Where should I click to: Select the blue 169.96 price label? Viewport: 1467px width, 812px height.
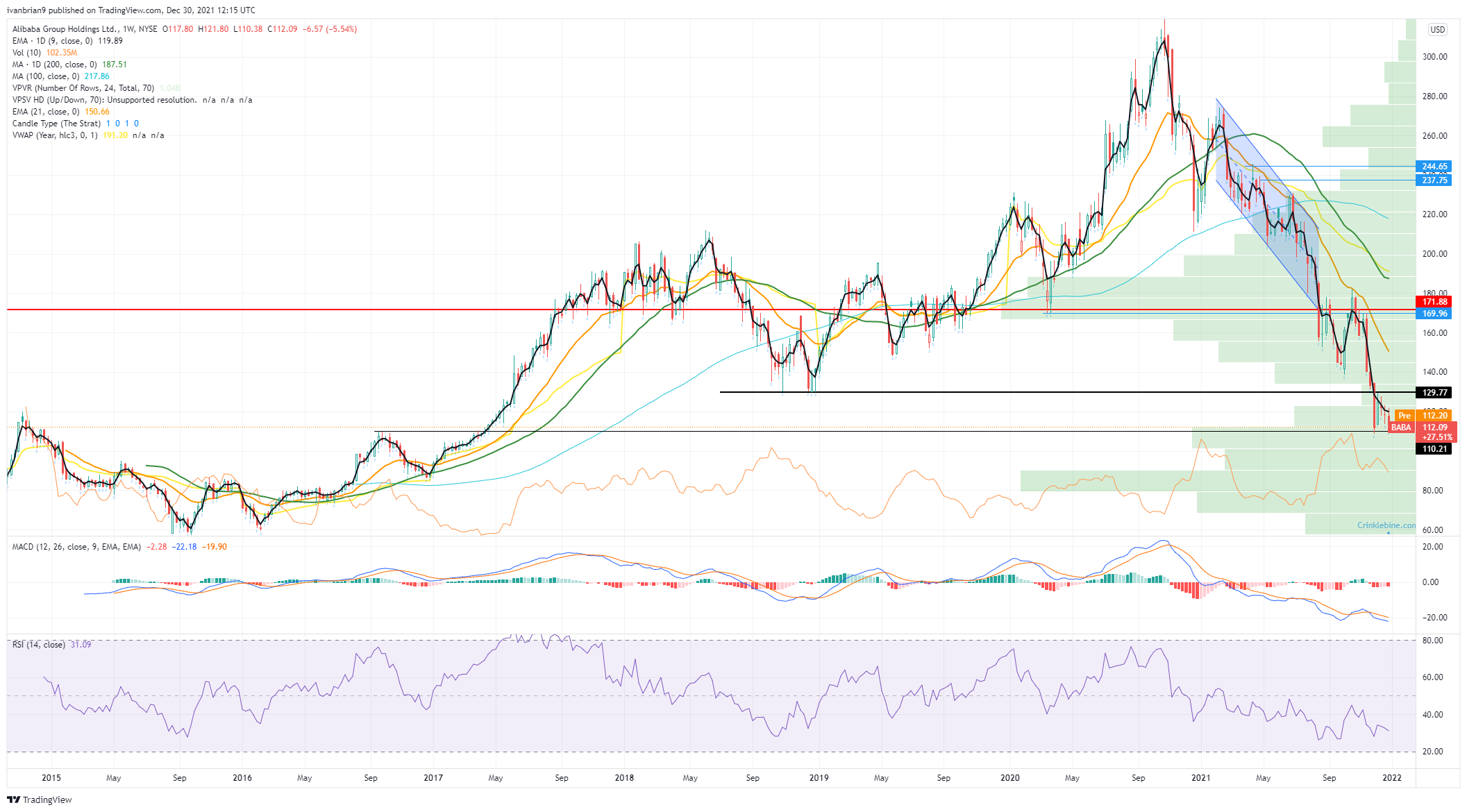tap(1434, 314)
